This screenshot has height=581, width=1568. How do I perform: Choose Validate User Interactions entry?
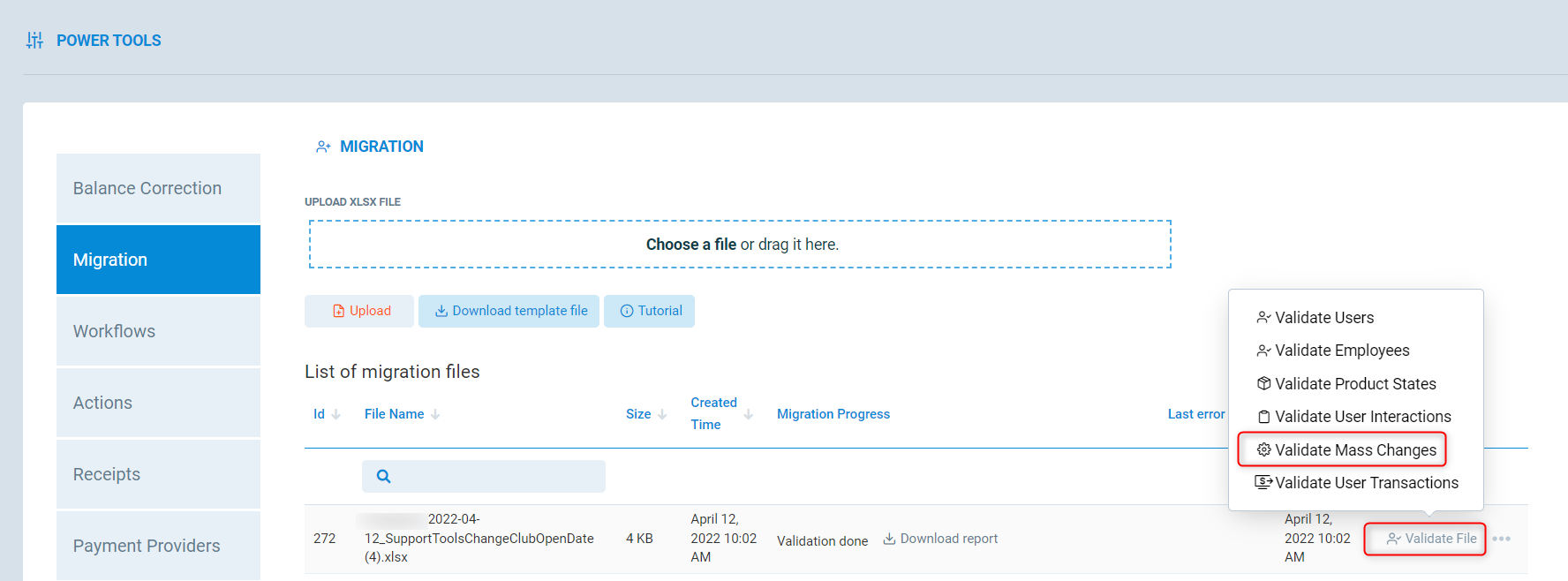(1362, 417)
